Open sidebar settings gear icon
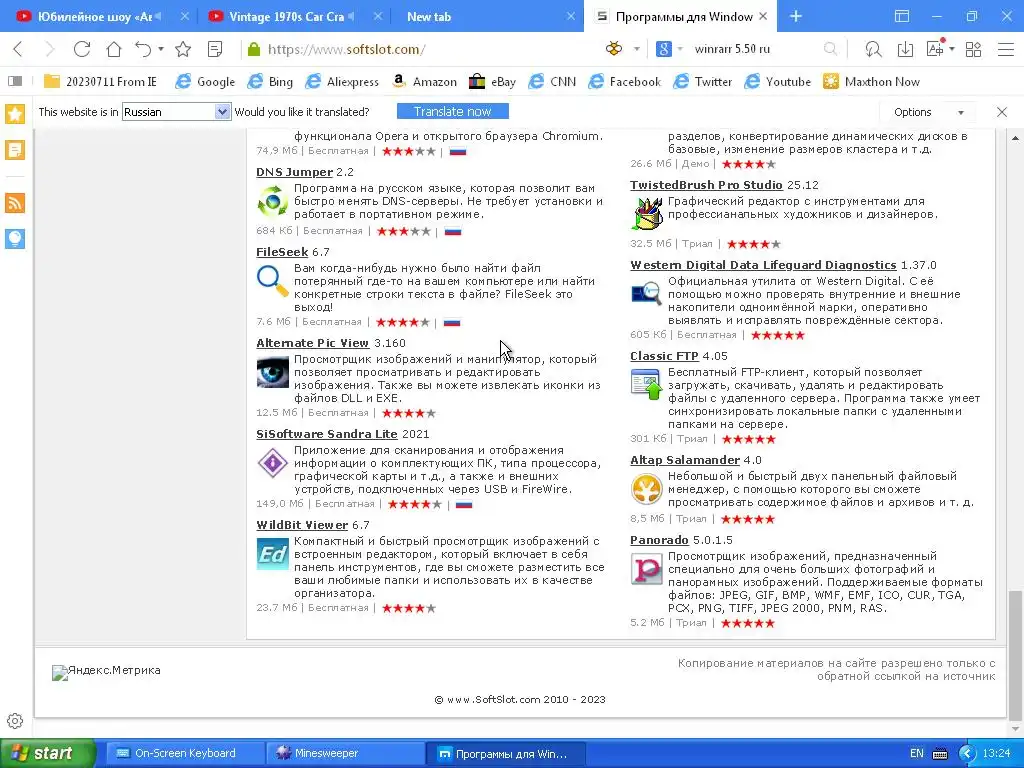 pos(15,721)
